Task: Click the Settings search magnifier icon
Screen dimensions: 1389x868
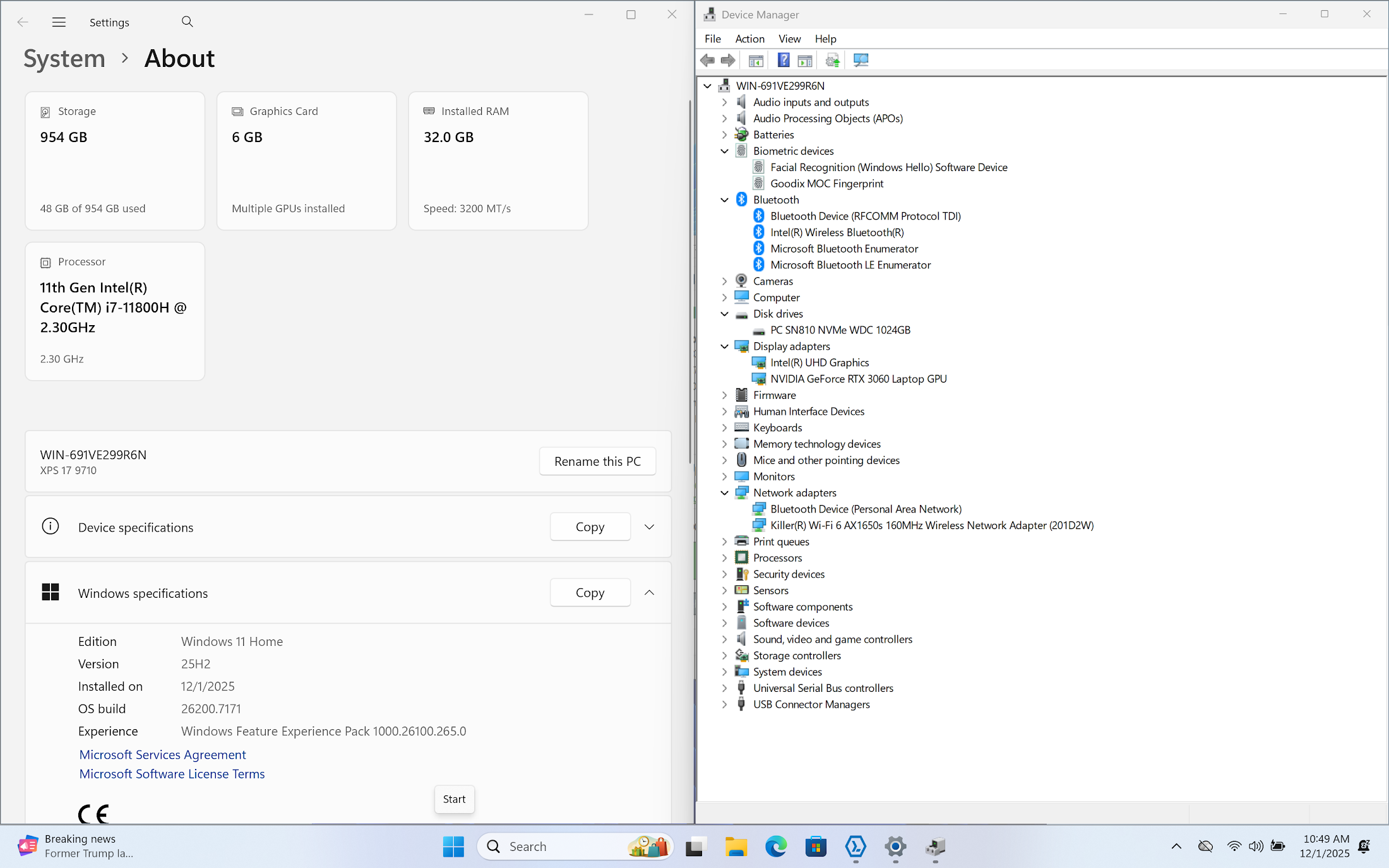Action: (x=187, y=22)
